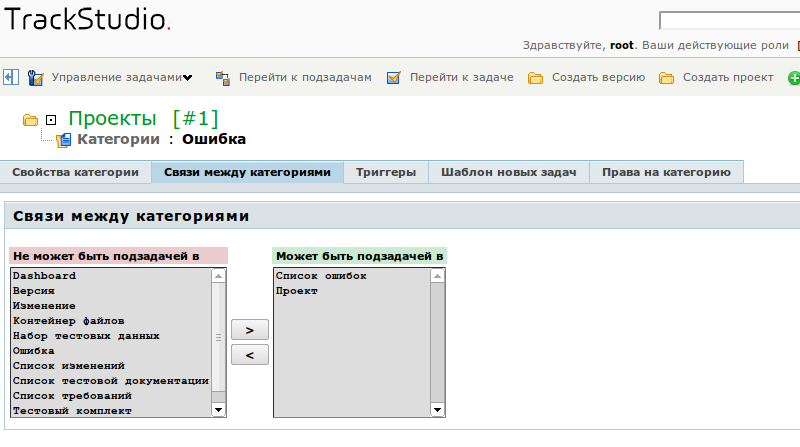Image resolution: width=800 pixels, height=447 pixels.
Task: Click the folder icon next to Проекты
Action: pos(30,120)
